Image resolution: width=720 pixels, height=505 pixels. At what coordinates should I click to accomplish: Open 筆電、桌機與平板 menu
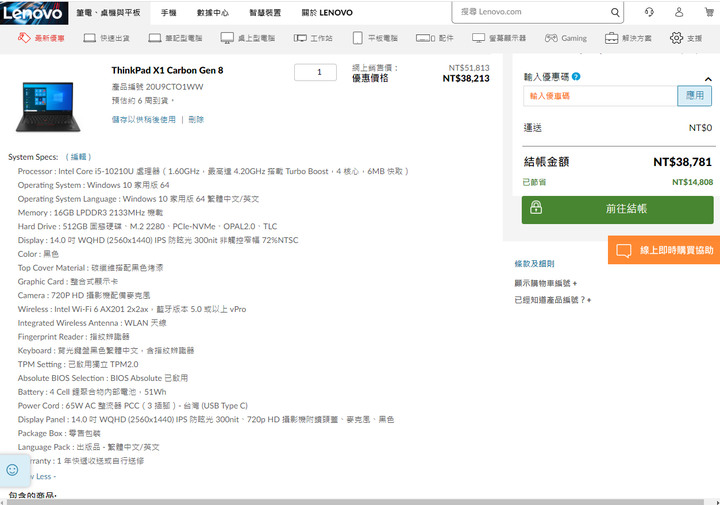pos(108,13)
